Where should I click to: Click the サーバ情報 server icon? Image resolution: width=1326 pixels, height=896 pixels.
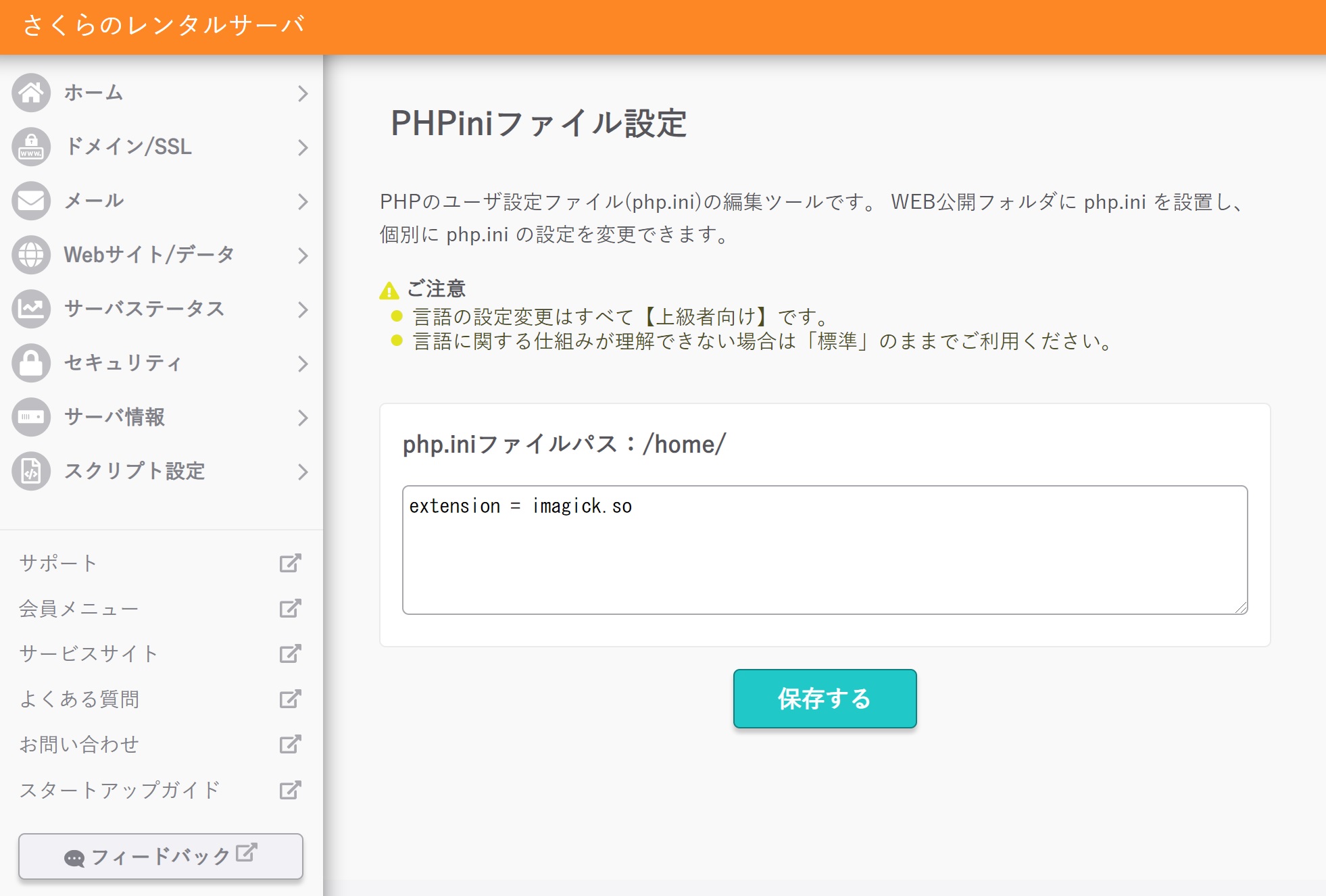31,417
